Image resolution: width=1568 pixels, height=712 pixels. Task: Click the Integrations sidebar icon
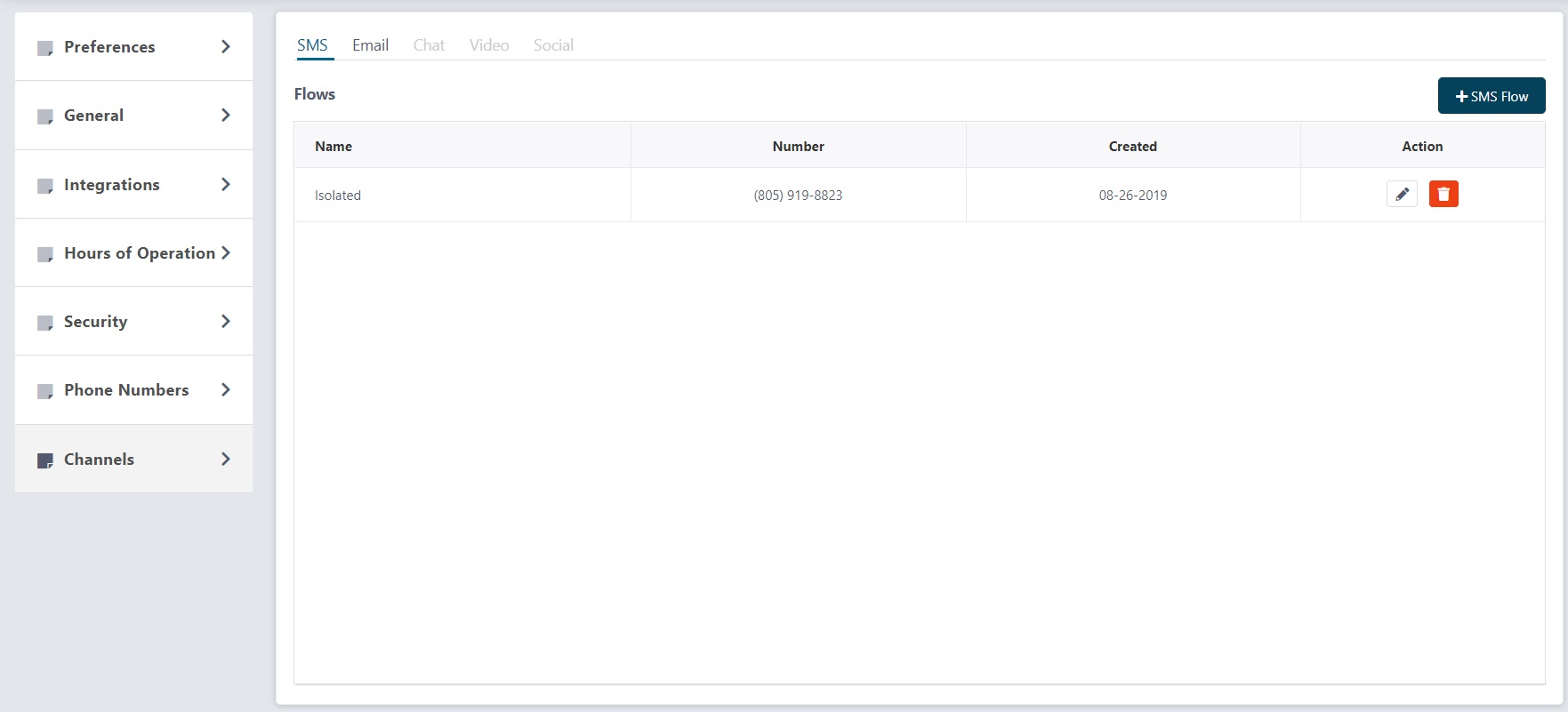(x=45, y=186)
